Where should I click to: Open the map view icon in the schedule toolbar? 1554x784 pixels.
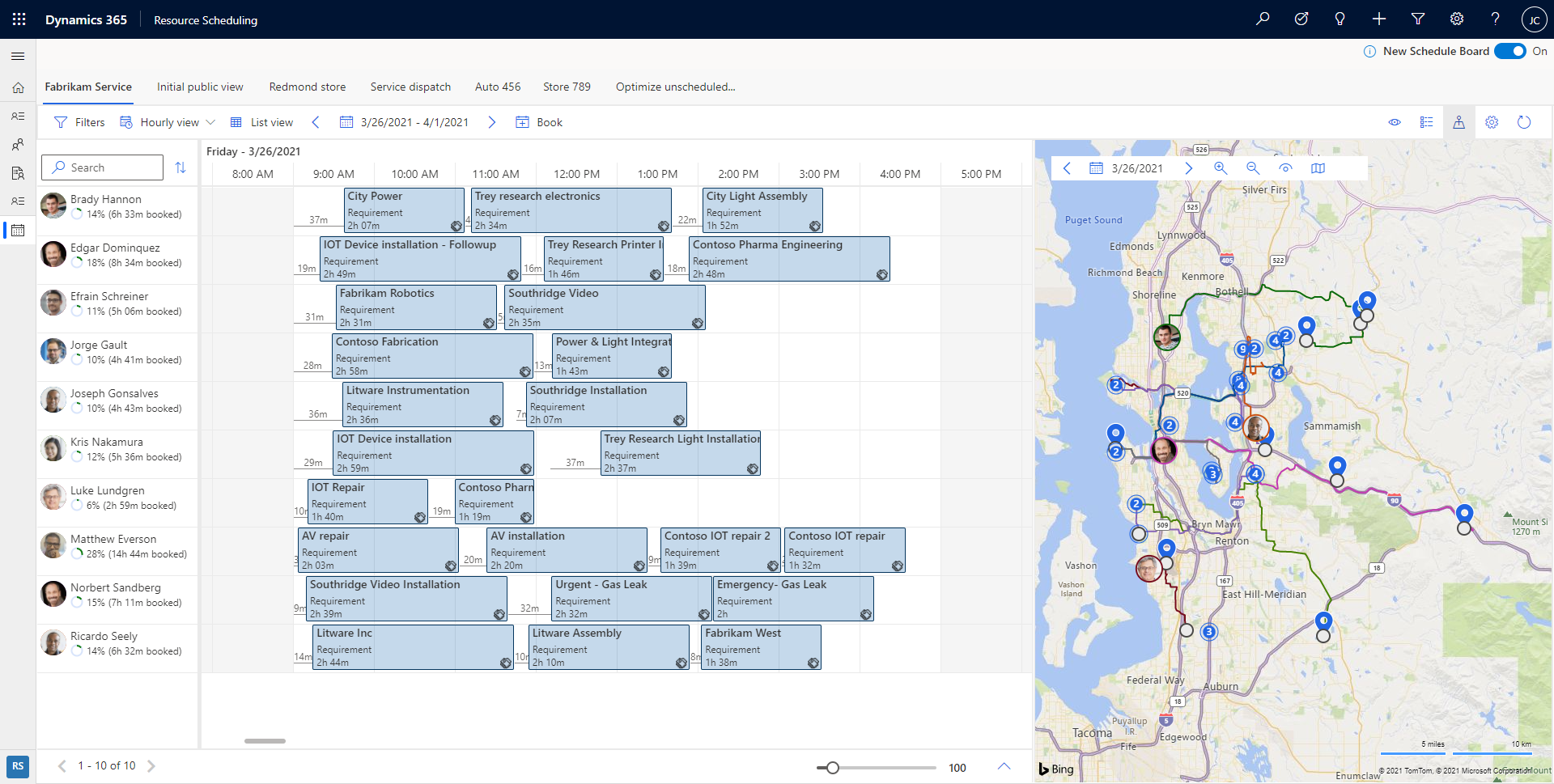(x=1459, y=122)
